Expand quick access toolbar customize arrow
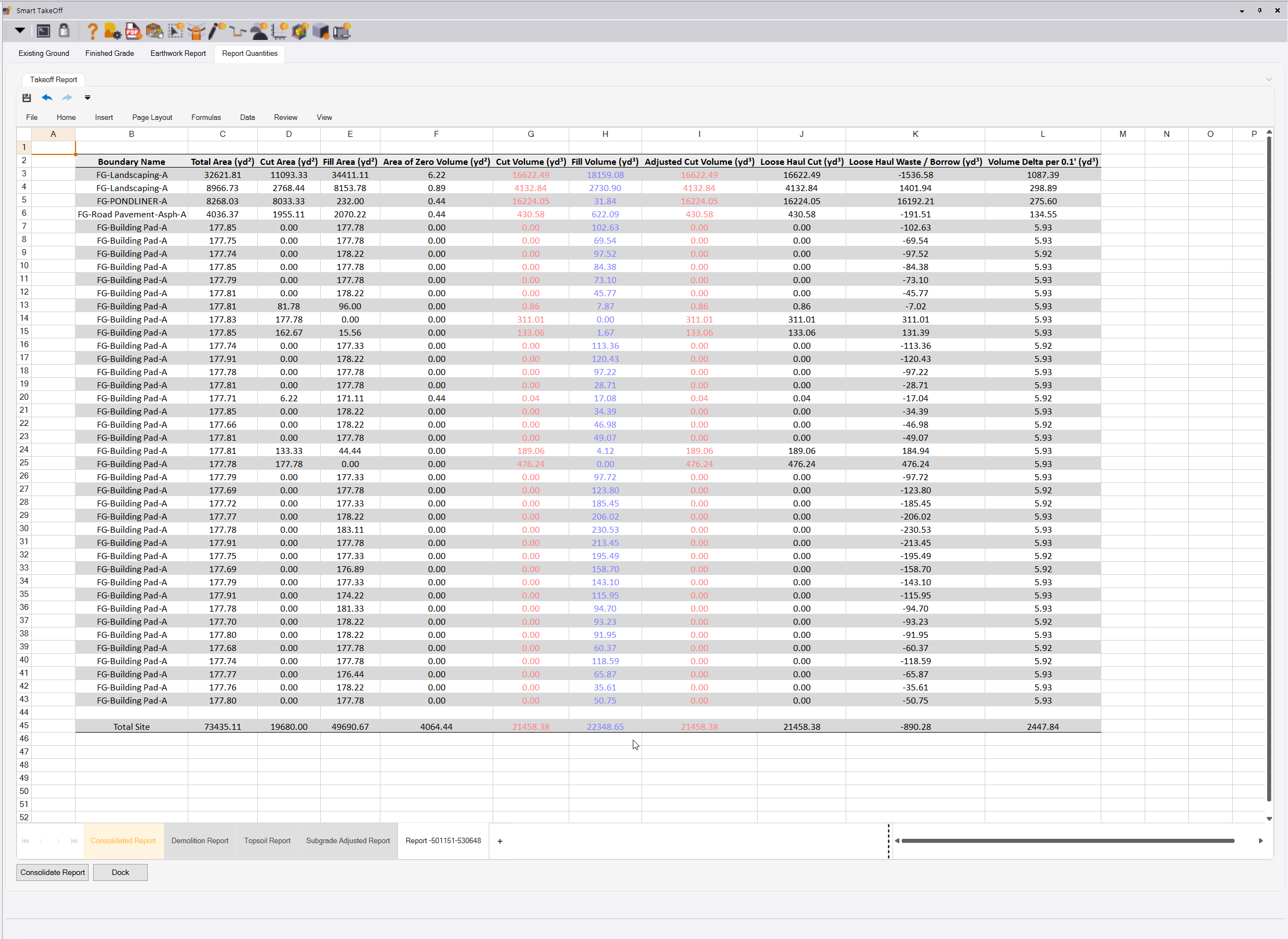 click(x=88, y=98)
